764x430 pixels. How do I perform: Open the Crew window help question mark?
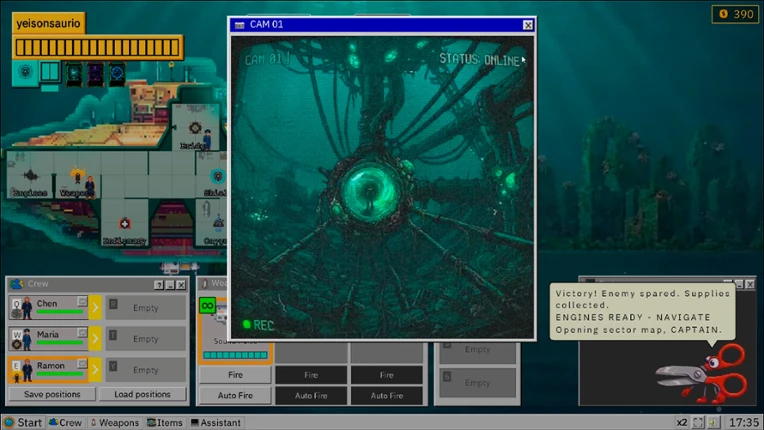(x=159, y=285)
